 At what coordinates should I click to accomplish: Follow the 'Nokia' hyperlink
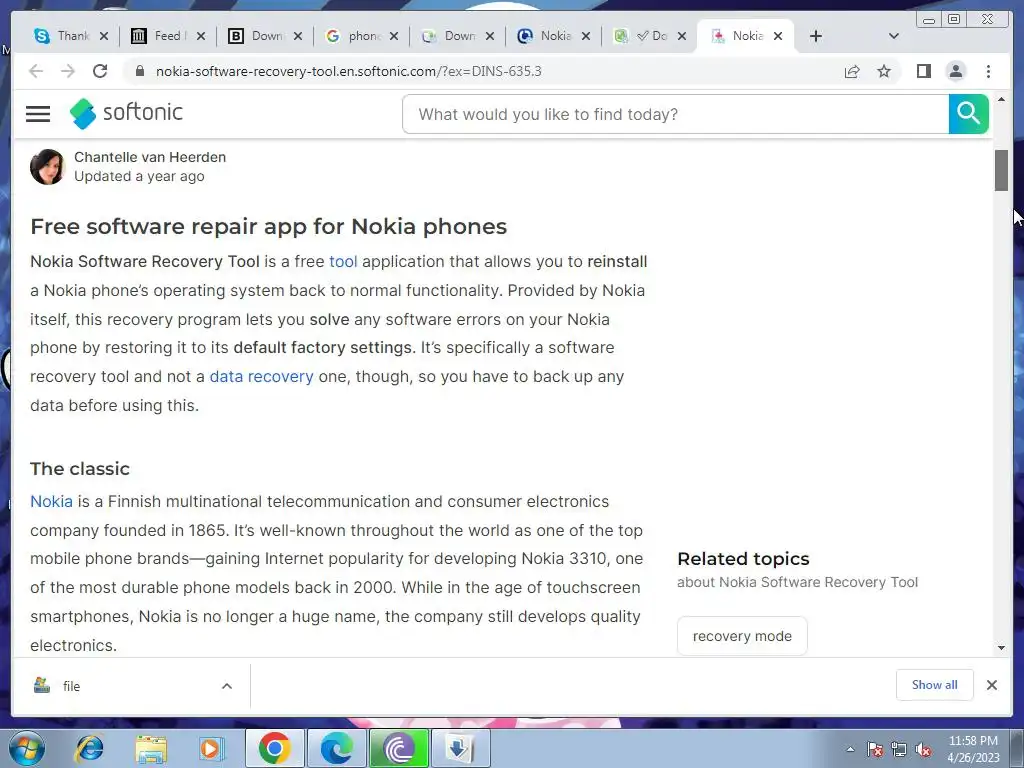[51, 502]
